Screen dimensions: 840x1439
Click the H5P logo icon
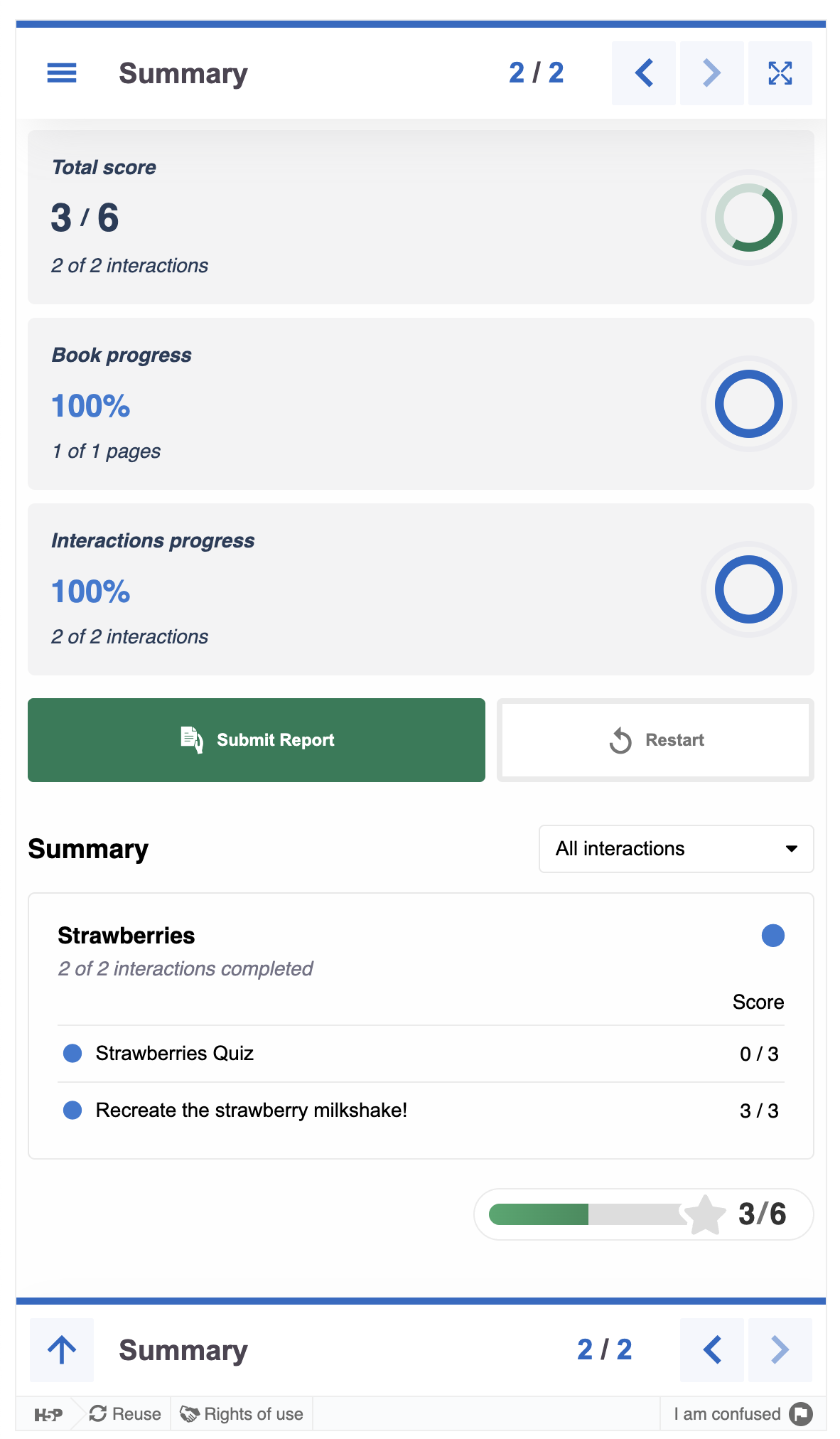click(48, 1414)
